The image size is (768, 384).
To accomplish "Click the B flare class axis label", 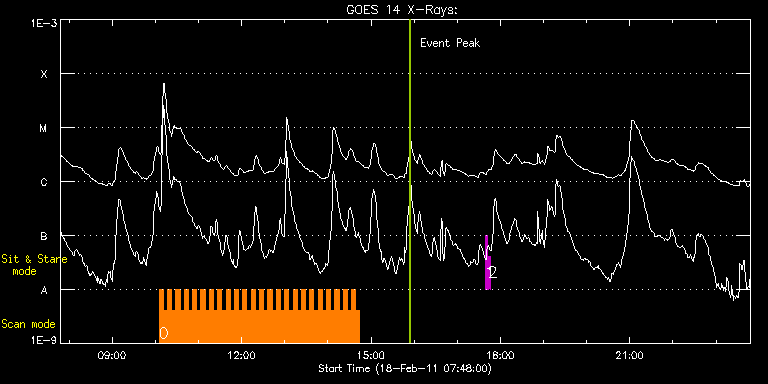I will pos(44,236).
